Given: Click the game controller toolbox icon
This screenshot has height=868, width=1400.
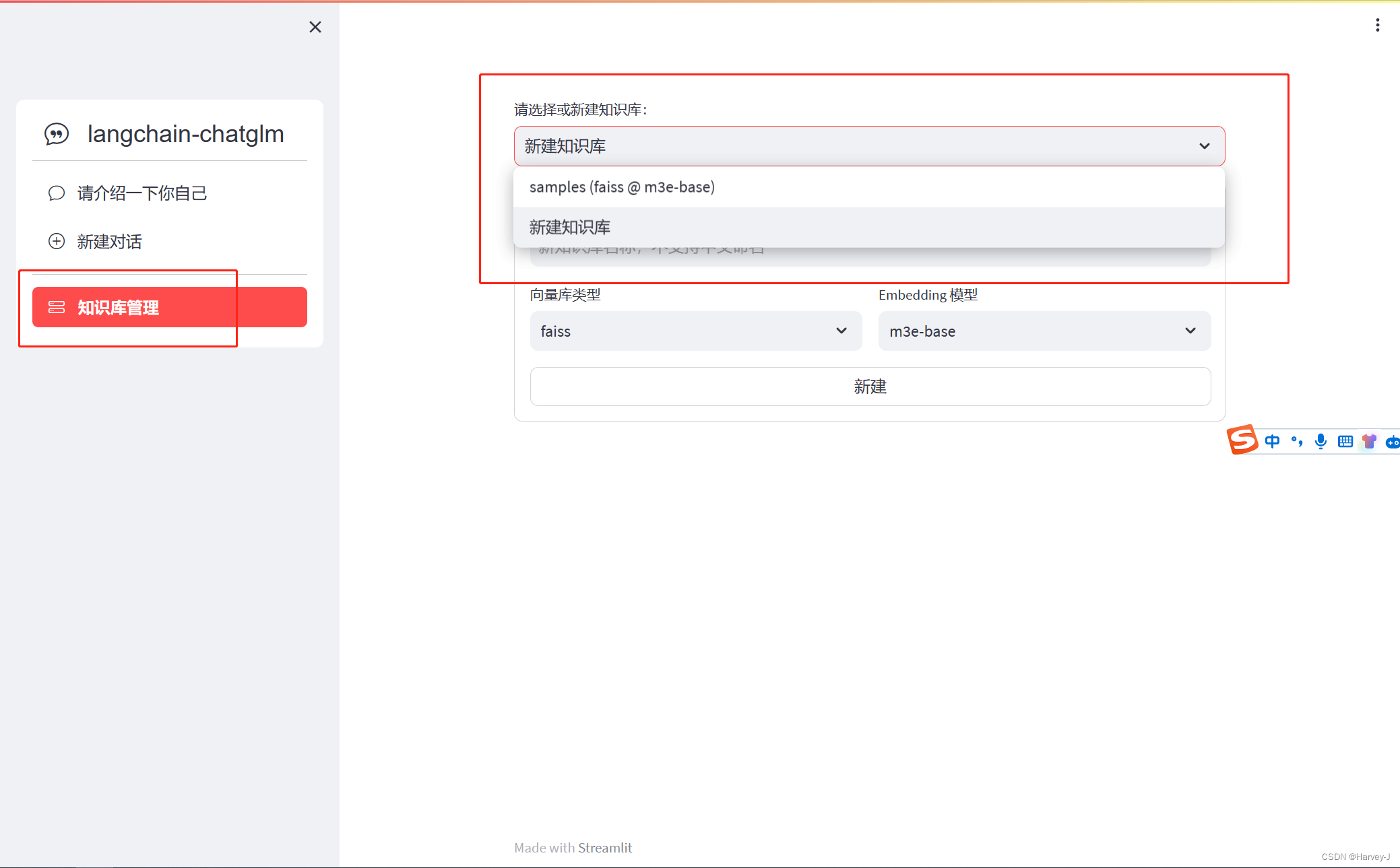Looking at the screenshot, I should click(x=1392, y=442).
